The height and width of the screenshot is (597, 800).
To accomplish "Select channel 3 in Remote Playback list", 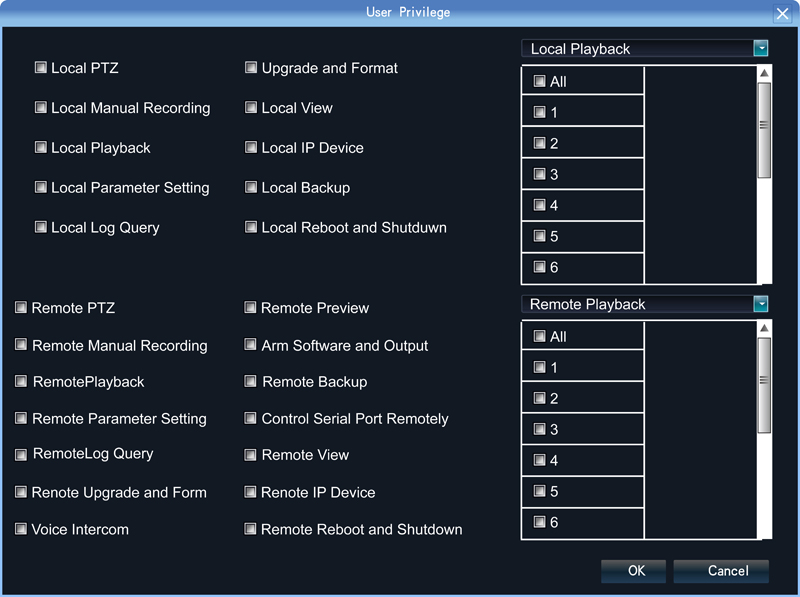I will 539,429.
